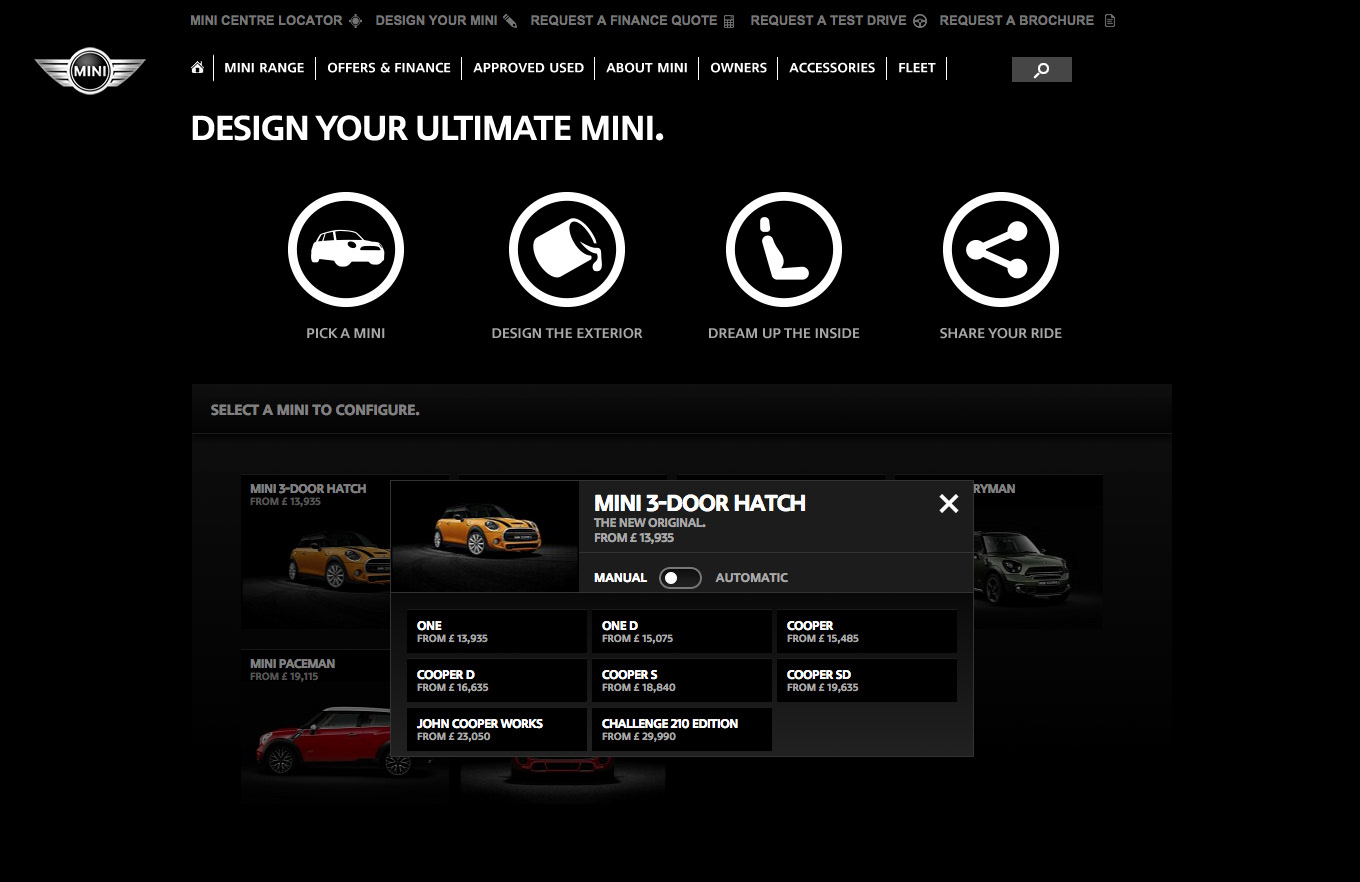Open the Design the Exterior paint bucket icon
Screen dimensions: 1360x882
(x=567, y=249)
